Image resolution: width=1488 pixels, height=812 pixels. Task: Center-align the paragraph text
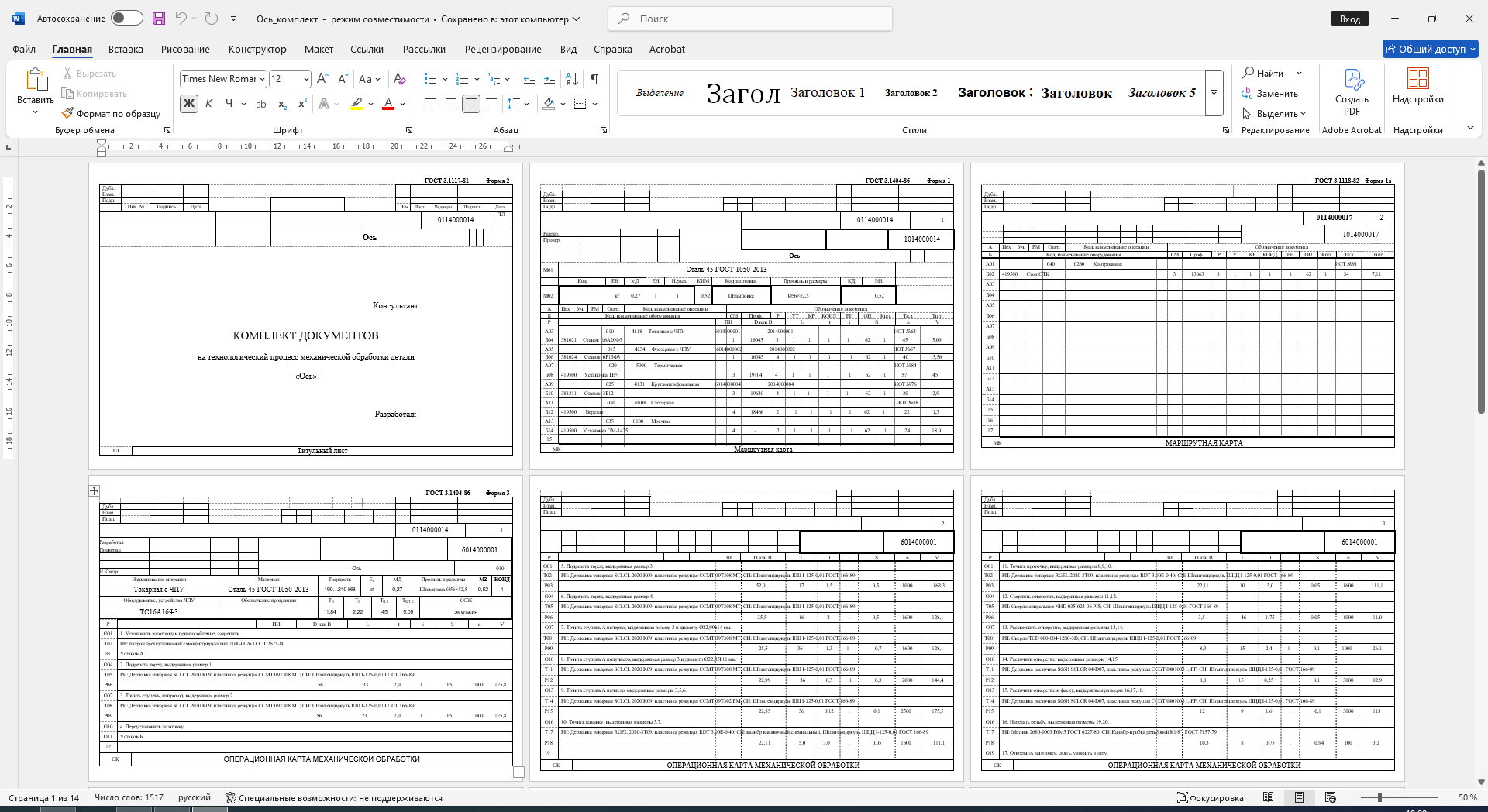[450, 104]
